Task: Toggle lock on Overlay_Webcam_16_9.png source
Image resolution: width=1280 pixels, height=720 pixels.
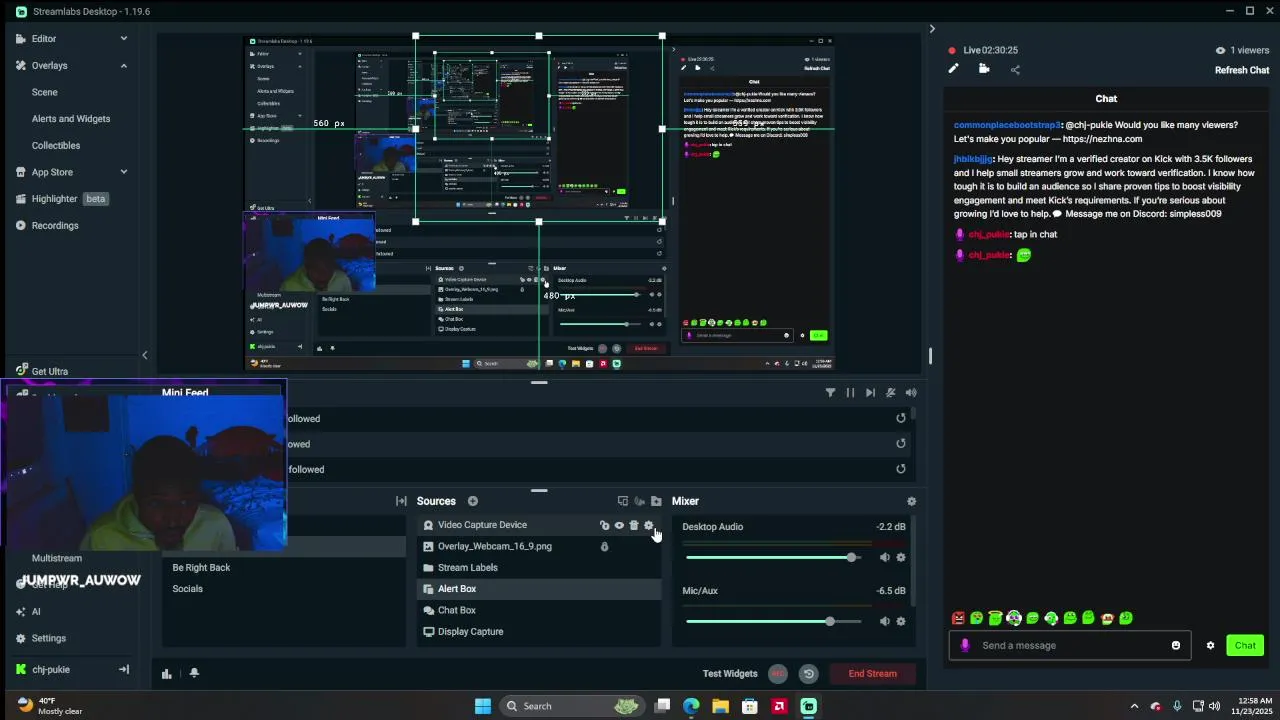Action: tap(604, 547)
